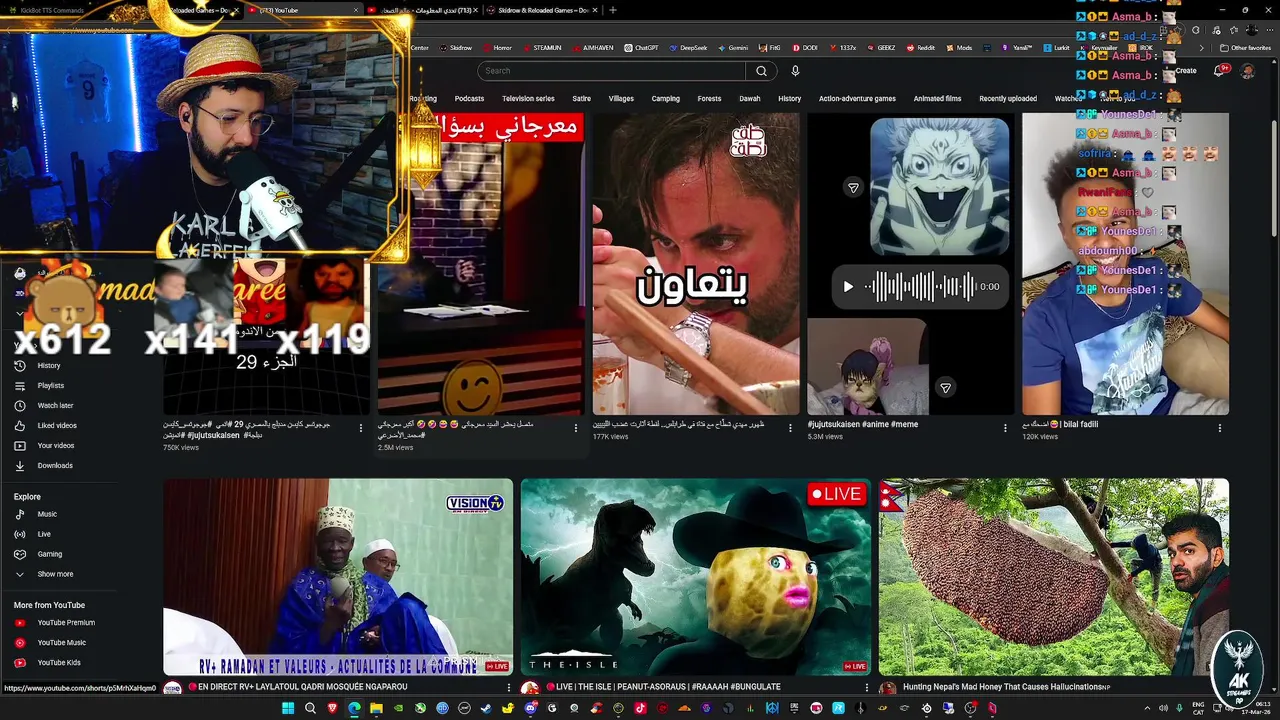1280x720 pixels.
Task: Open Steam from the taskbar
Action: (486, 708)
